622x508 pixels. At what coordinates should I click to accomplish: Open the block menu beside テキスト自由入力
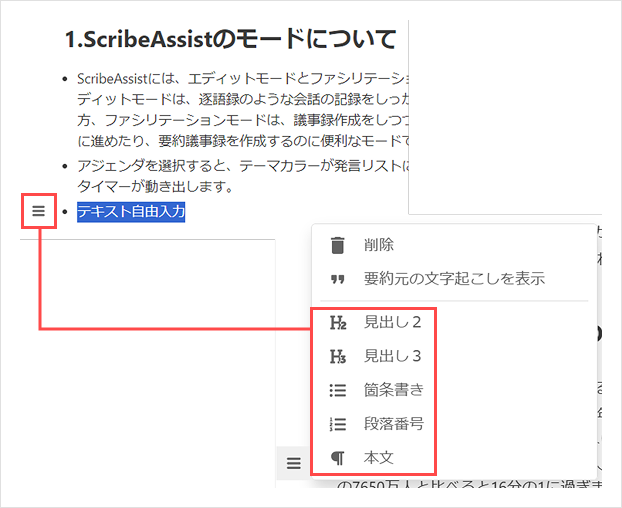(38, 211)
